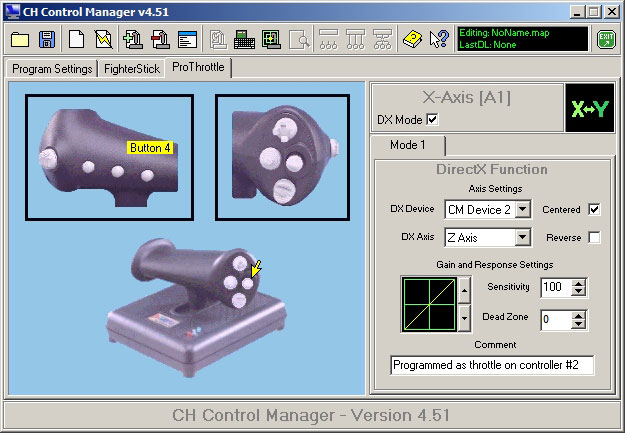
Task: Decrease Sensitivity with down spinner
Action: coord(578,291)
